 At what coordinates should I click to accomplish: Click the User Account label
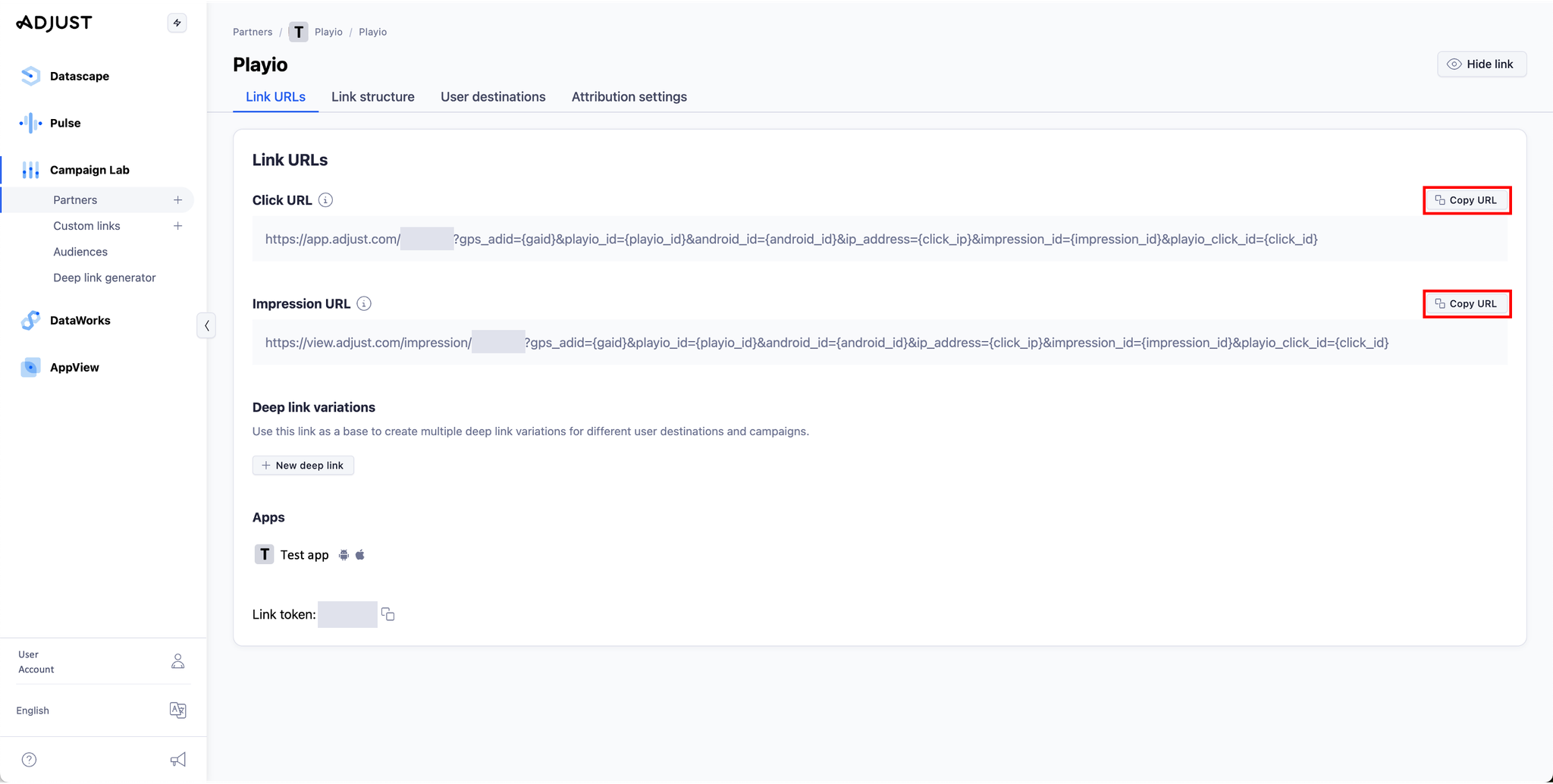pos(36,662)
